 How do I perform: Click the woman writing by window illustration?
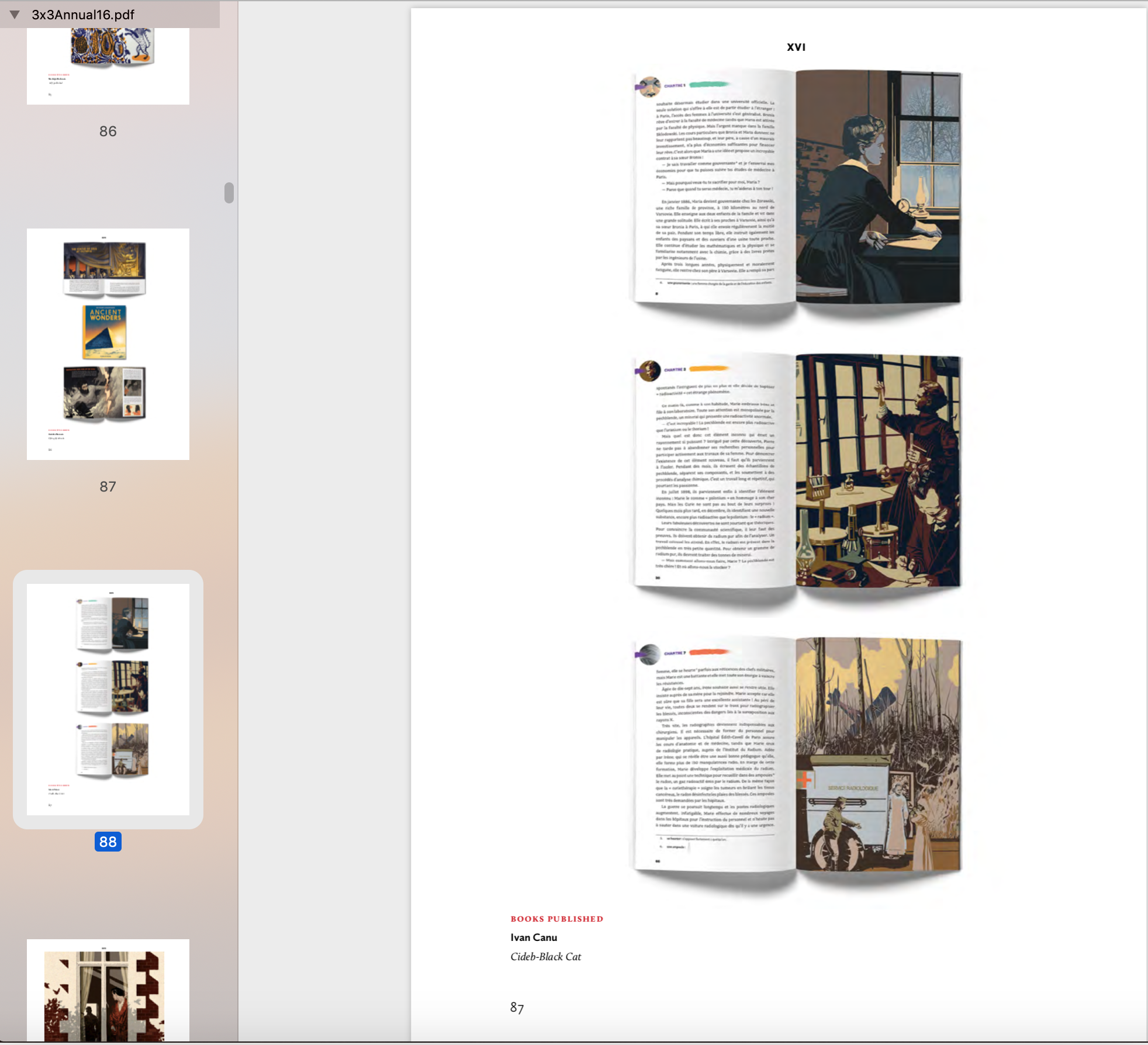click(x=878, y=187)
